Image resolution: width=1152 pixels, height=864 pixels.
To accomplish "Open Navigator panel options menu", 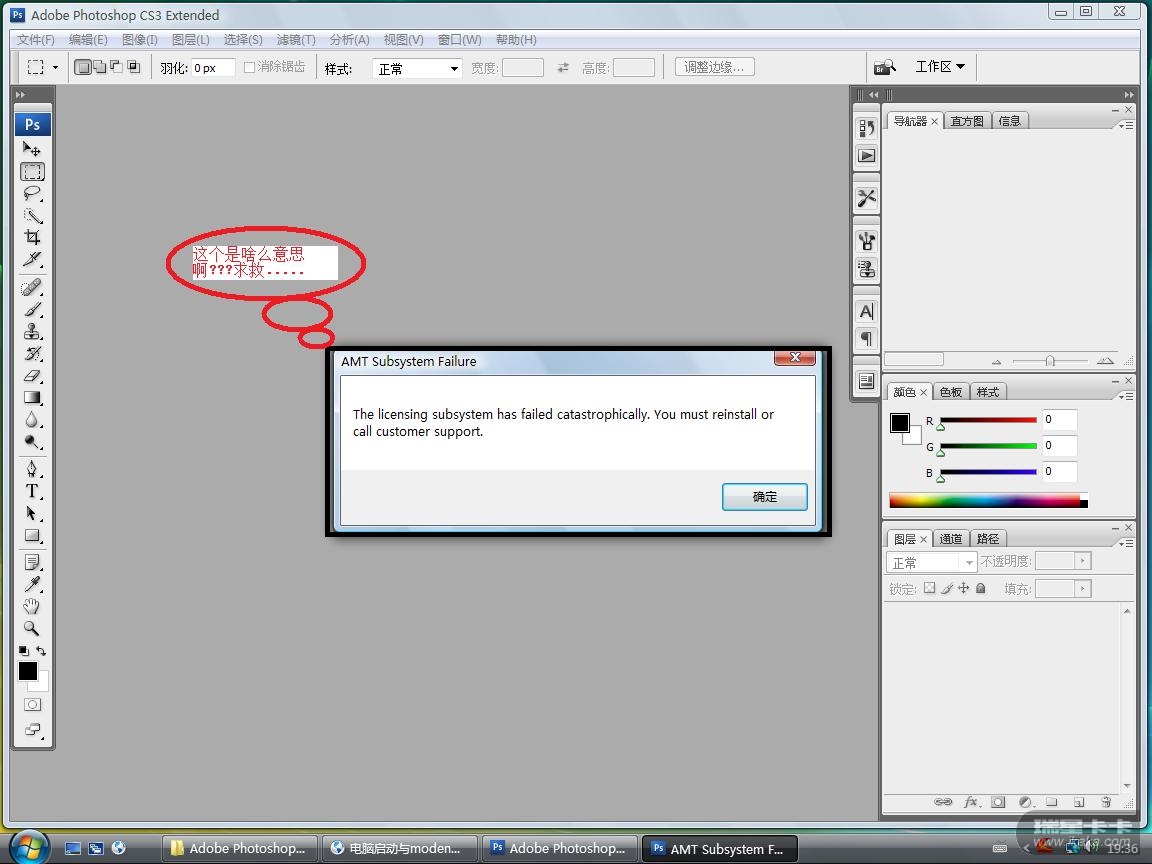I will click(1126, 126).
